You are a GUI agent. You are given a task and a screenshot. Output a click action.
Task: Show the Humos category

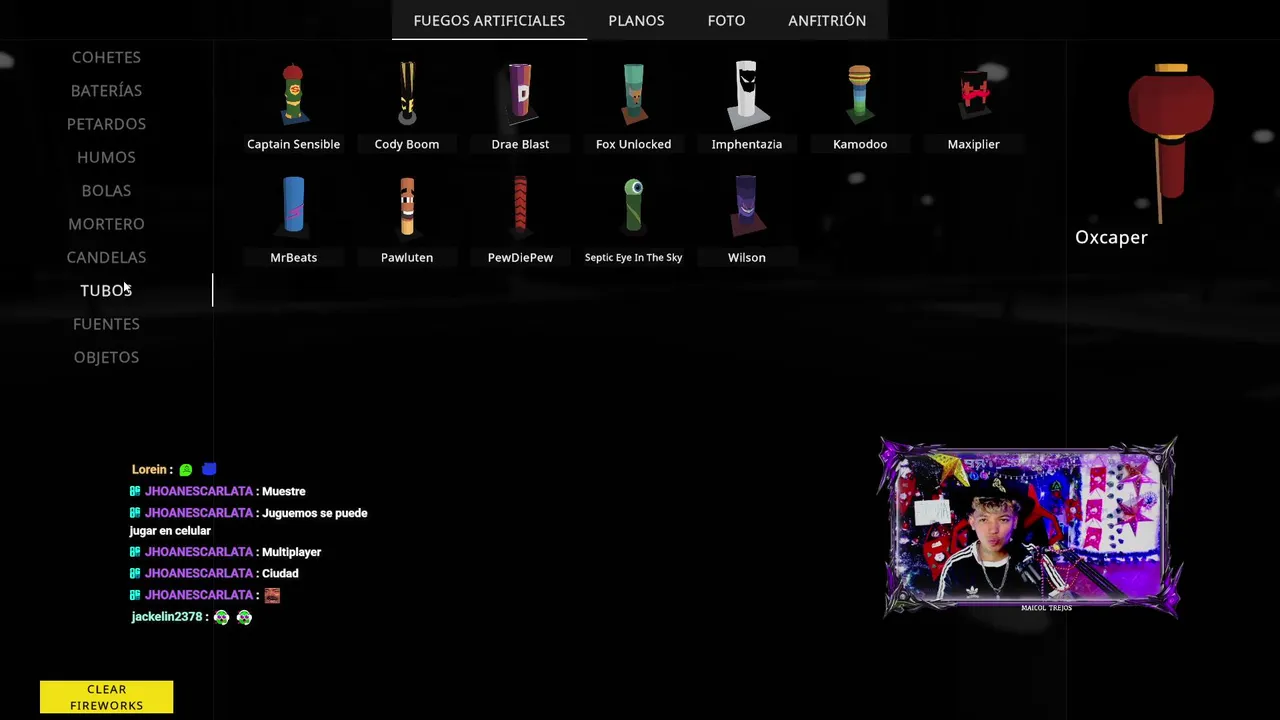point(106,157)
